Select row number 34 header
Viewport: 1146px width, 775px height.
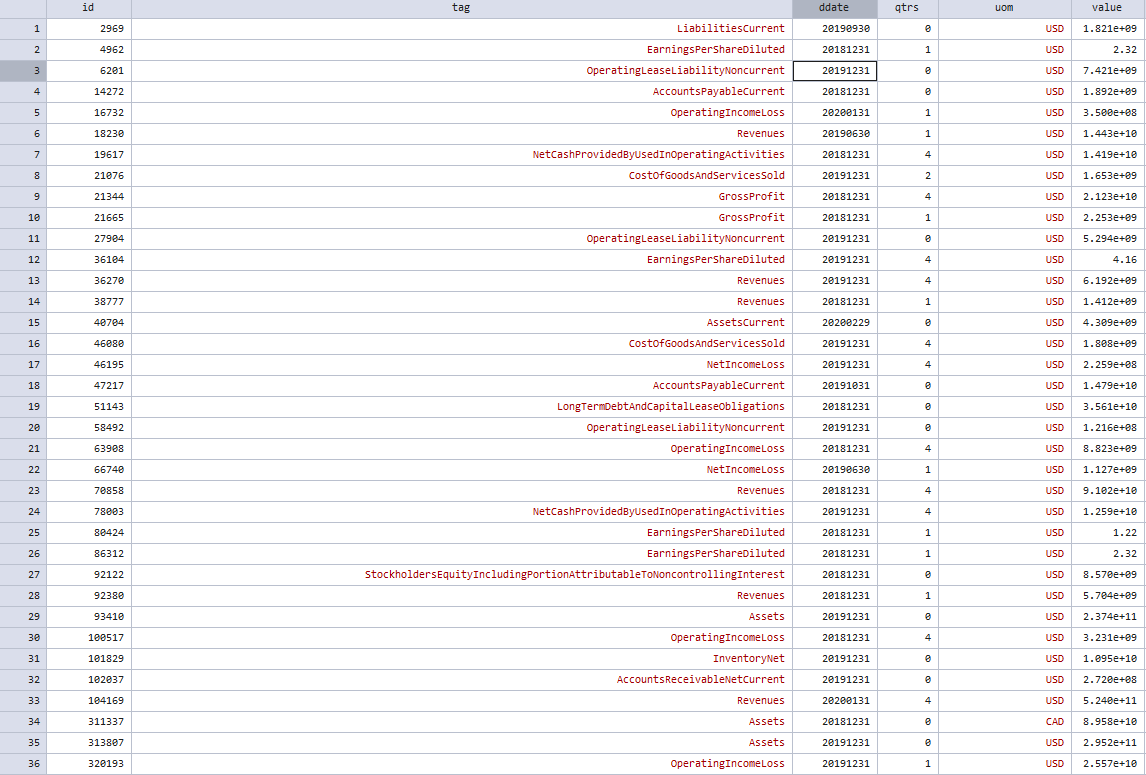[23, 722]
